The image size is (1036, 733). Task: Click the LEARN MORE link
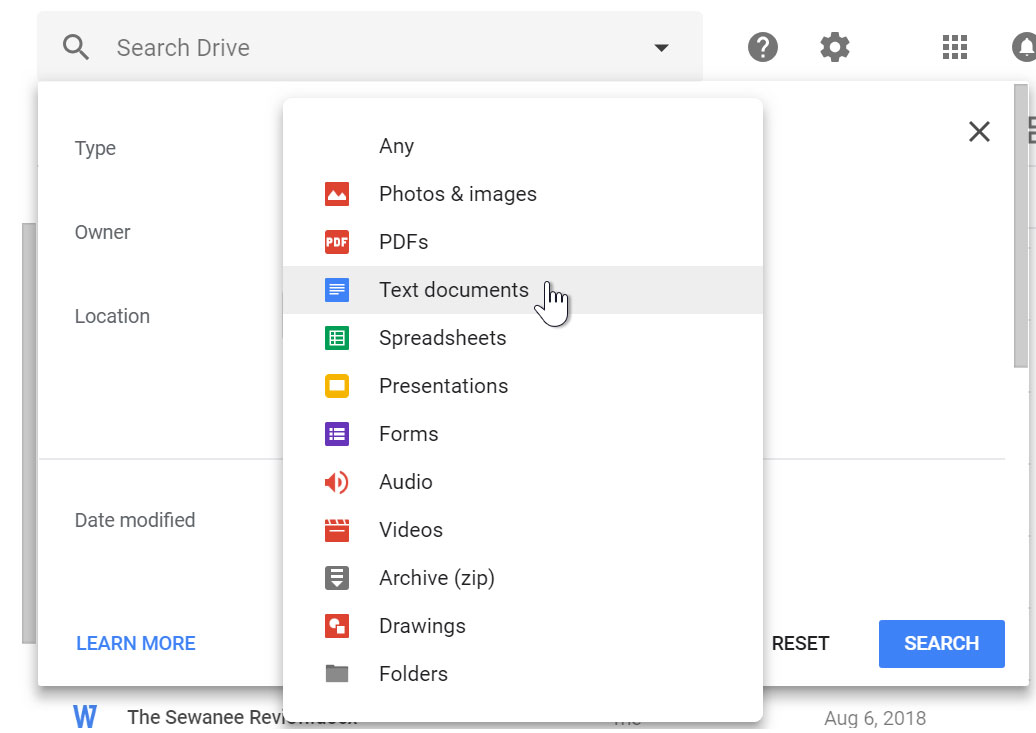[135, 643]
